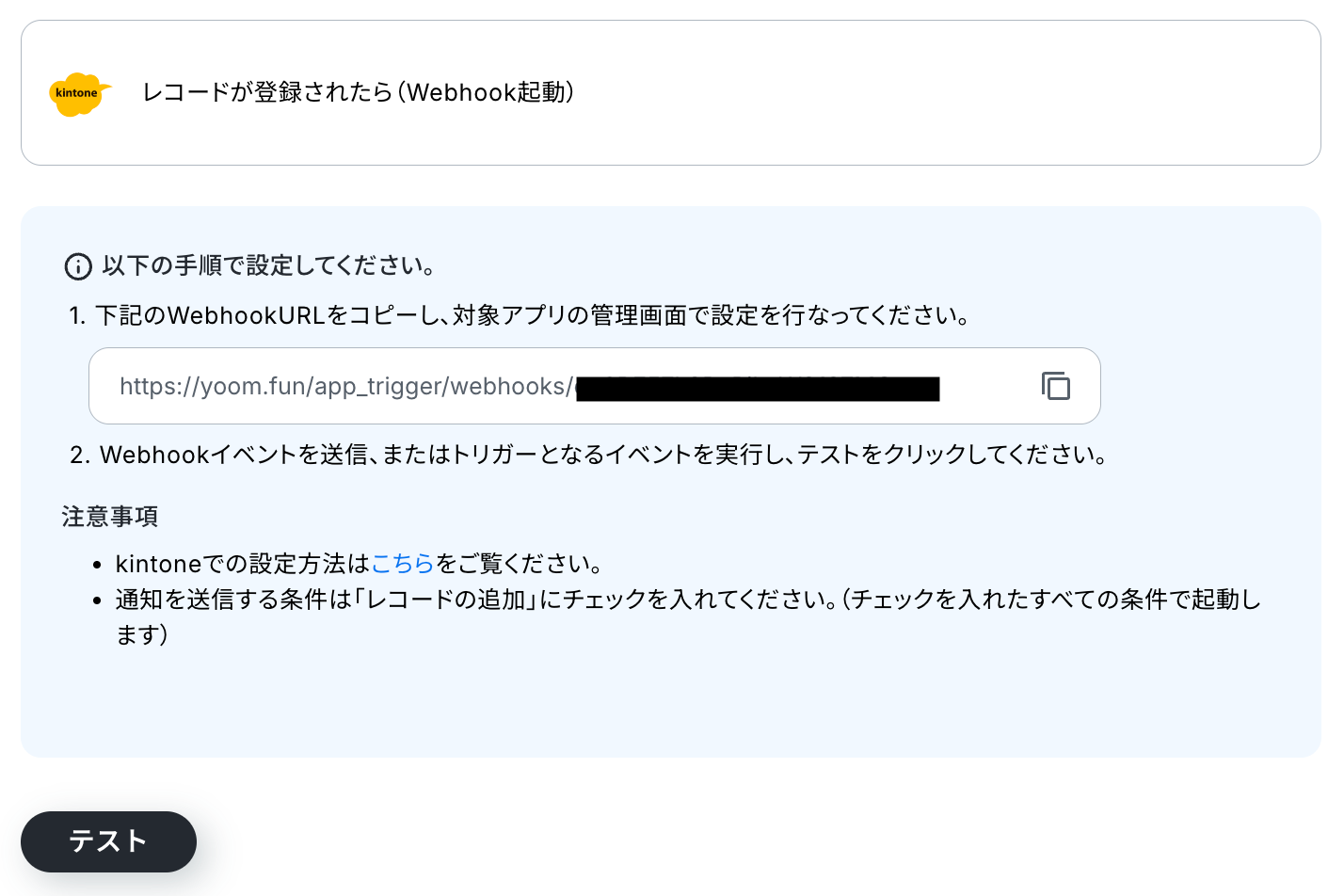
Task: Run the テスト button
Action: coord(108,841)
